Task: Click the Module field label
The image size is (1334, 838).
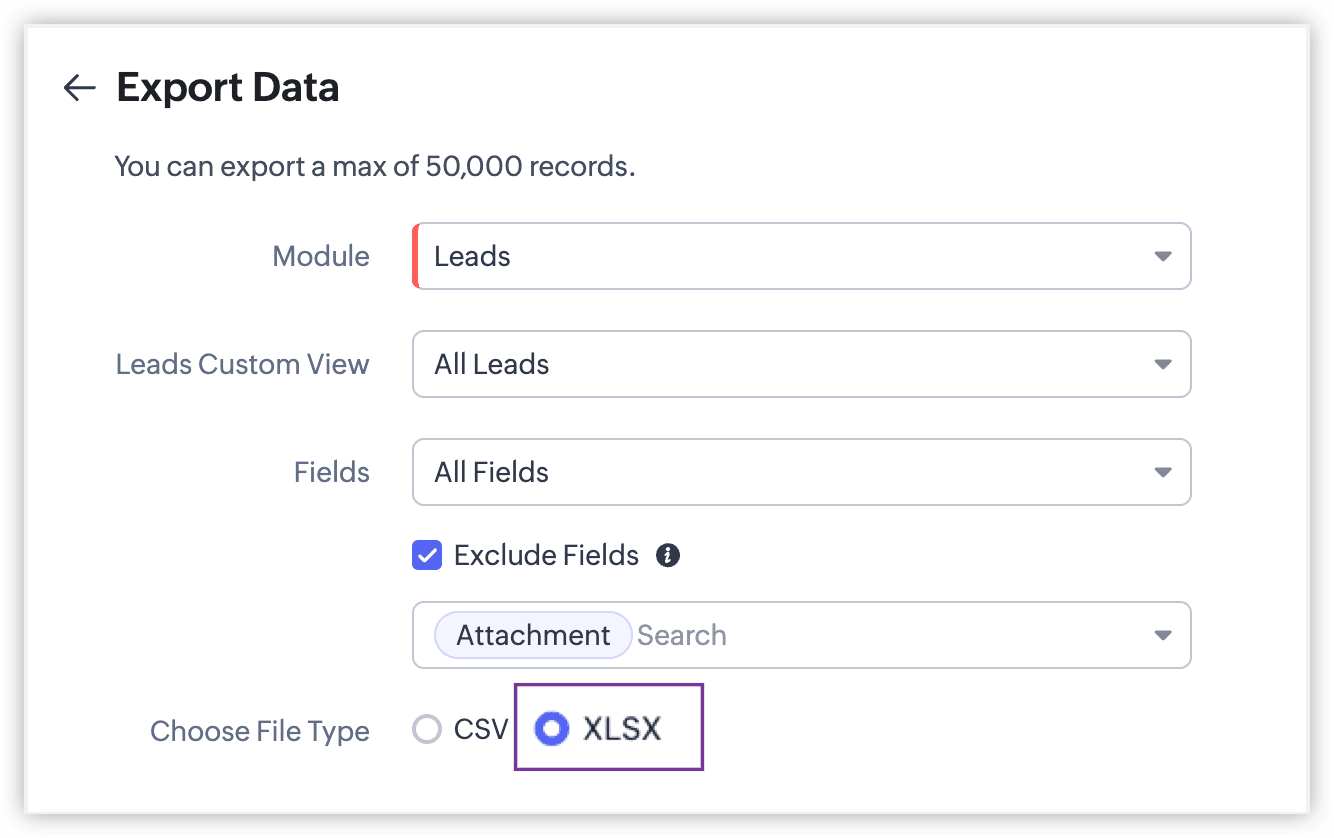Action: [x=321, y=257]
